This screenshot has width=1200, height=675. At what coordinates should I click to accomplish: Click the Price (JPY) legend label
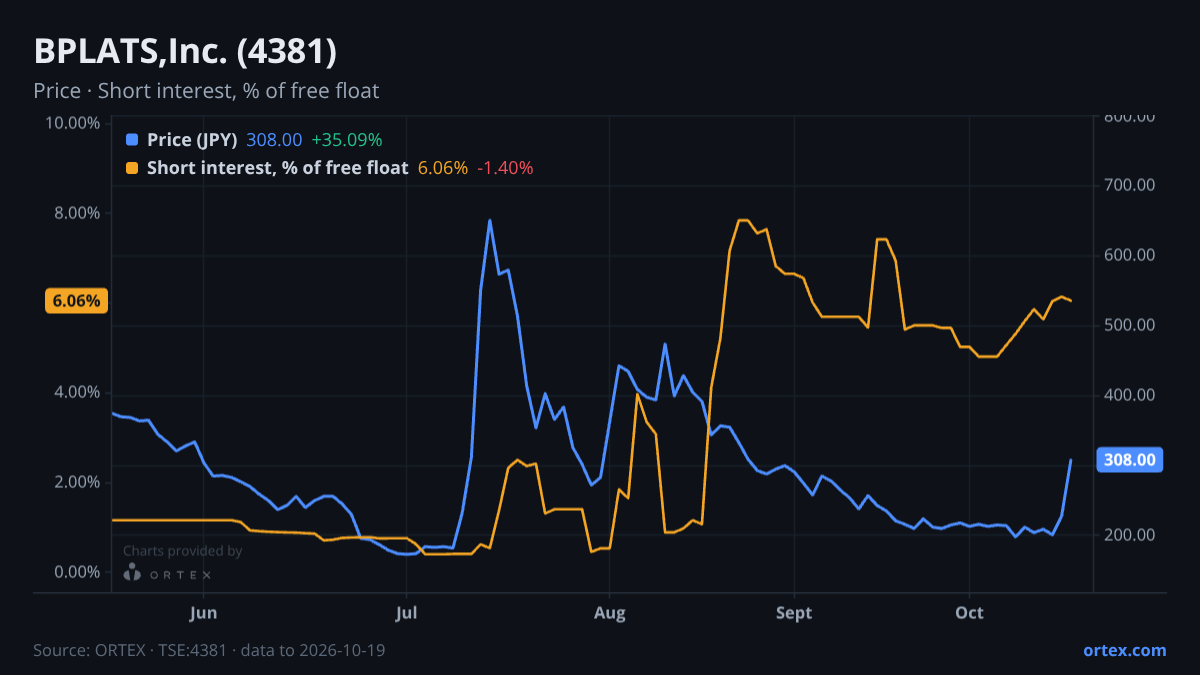click(x=192, y=140)
